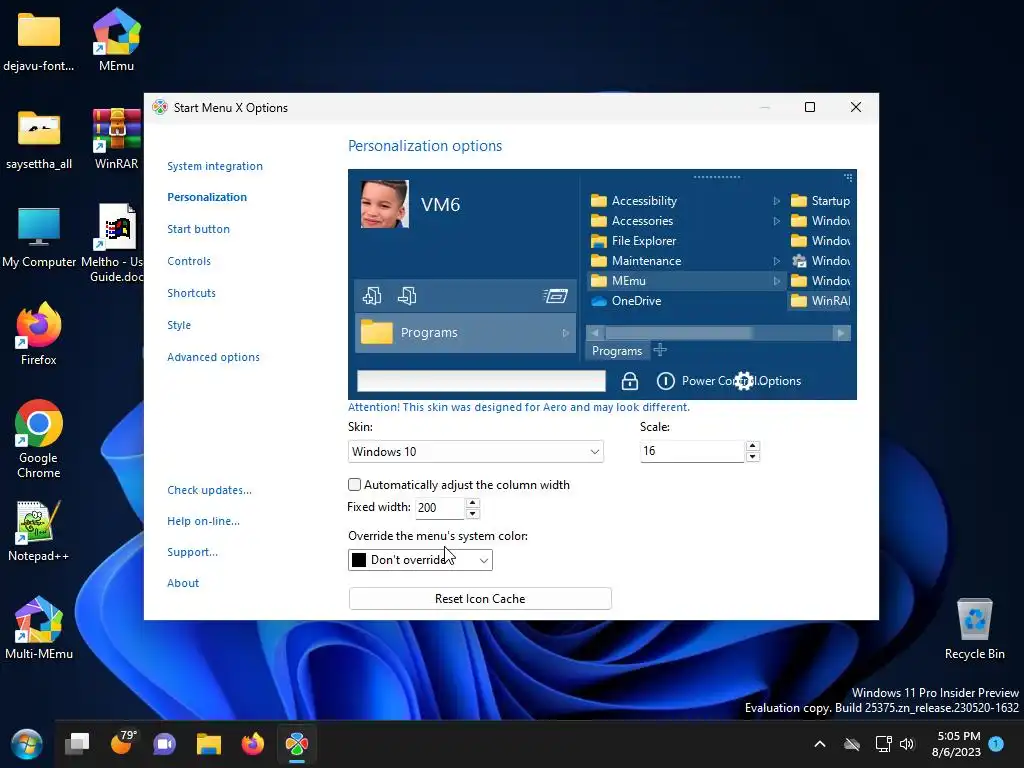Image resolution: width=1024 pixels, height=768 pixels.
Task: Decrease the Scale value
Action: (752, 456)
